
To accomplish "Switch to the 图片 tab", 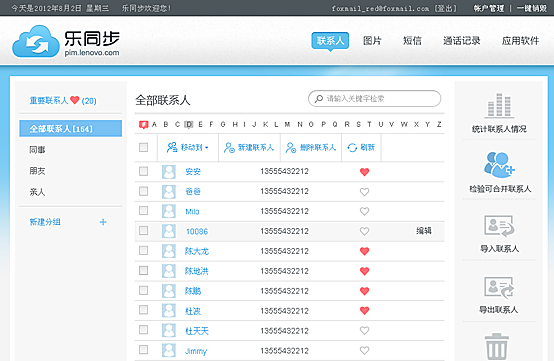I will tap(372, 41).
